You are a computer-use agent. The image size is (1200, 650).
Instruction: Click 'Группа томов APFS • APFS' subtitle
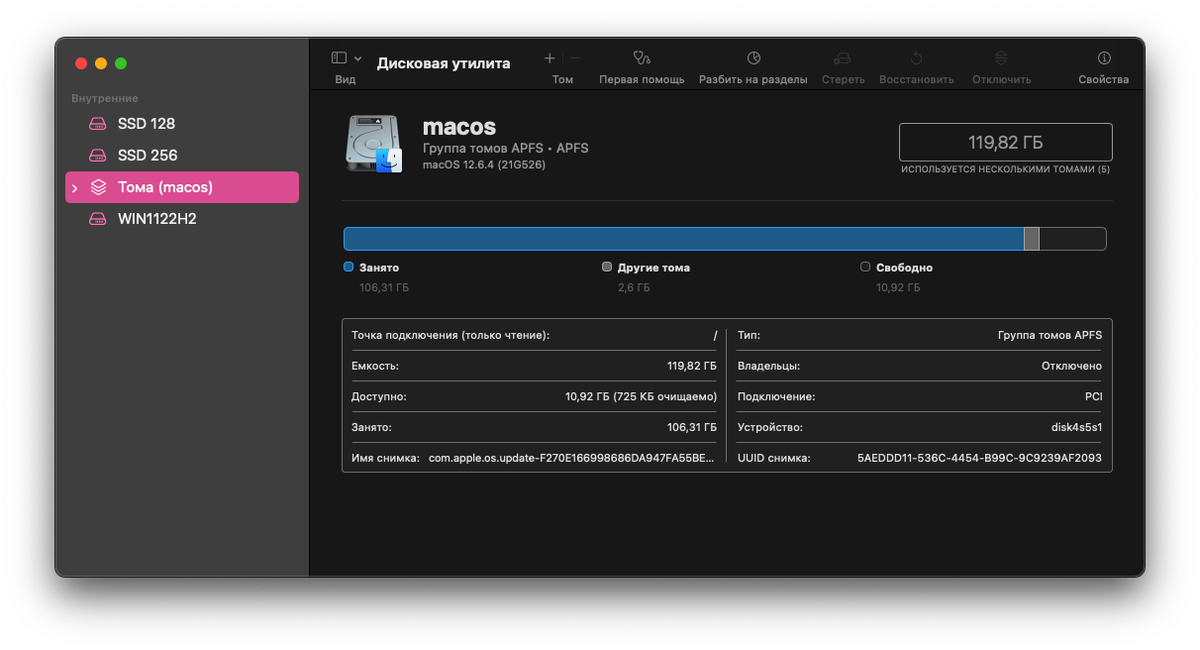click(506, 148)
